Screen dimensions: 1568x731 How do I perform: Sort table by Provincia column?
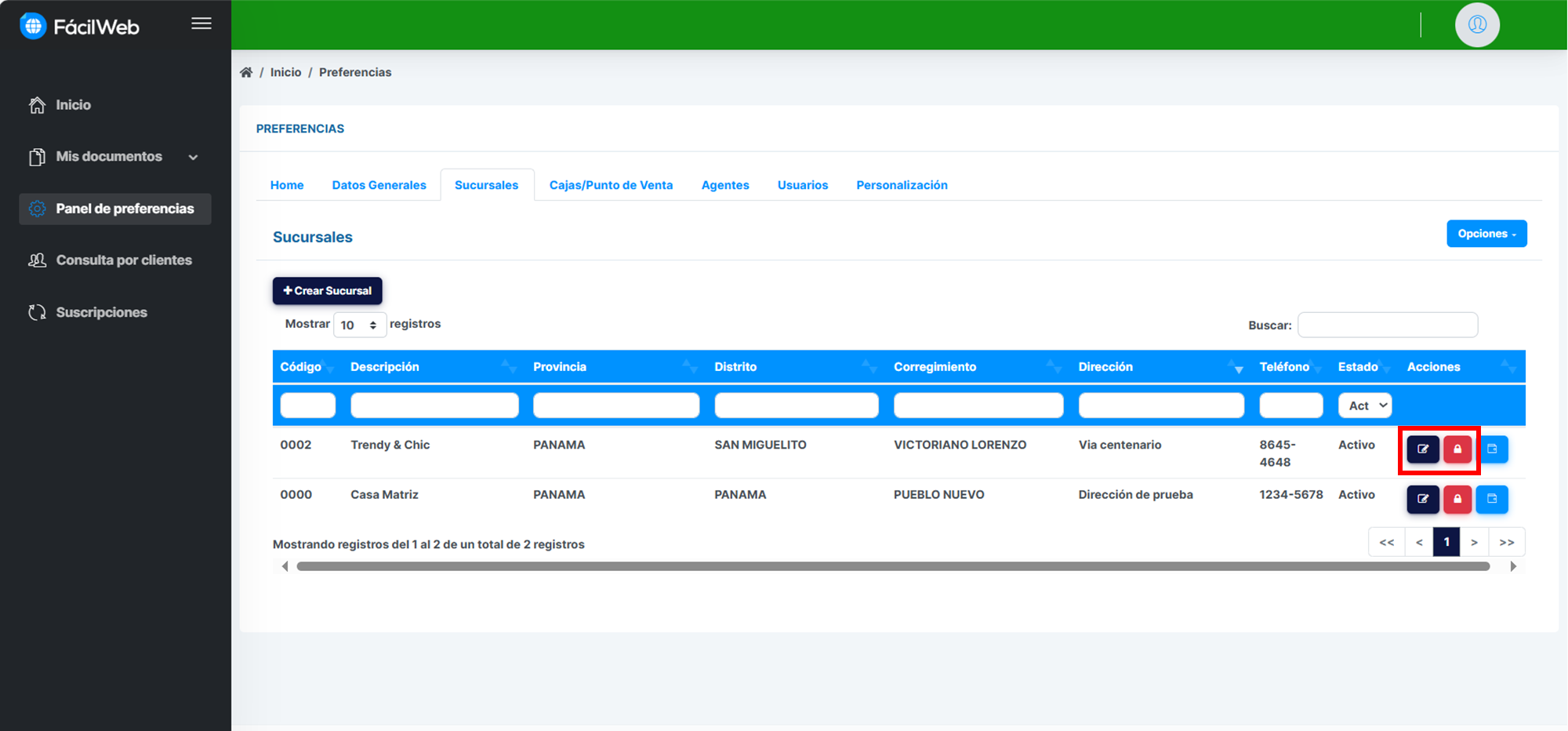pyautogui.click(x=615, y=367)
